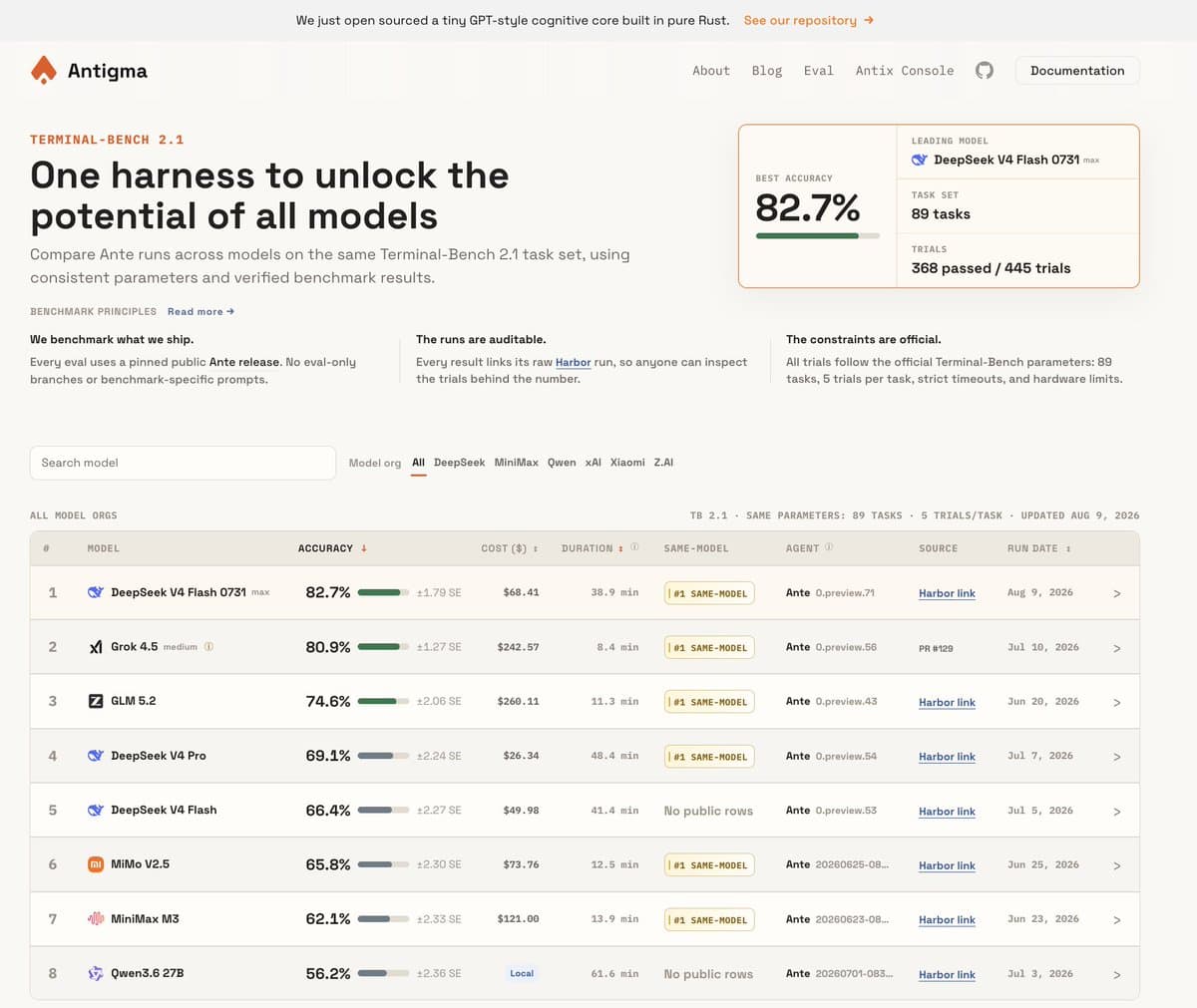Open Harbor link for Qwen3.6 27B

coord(947,974)
